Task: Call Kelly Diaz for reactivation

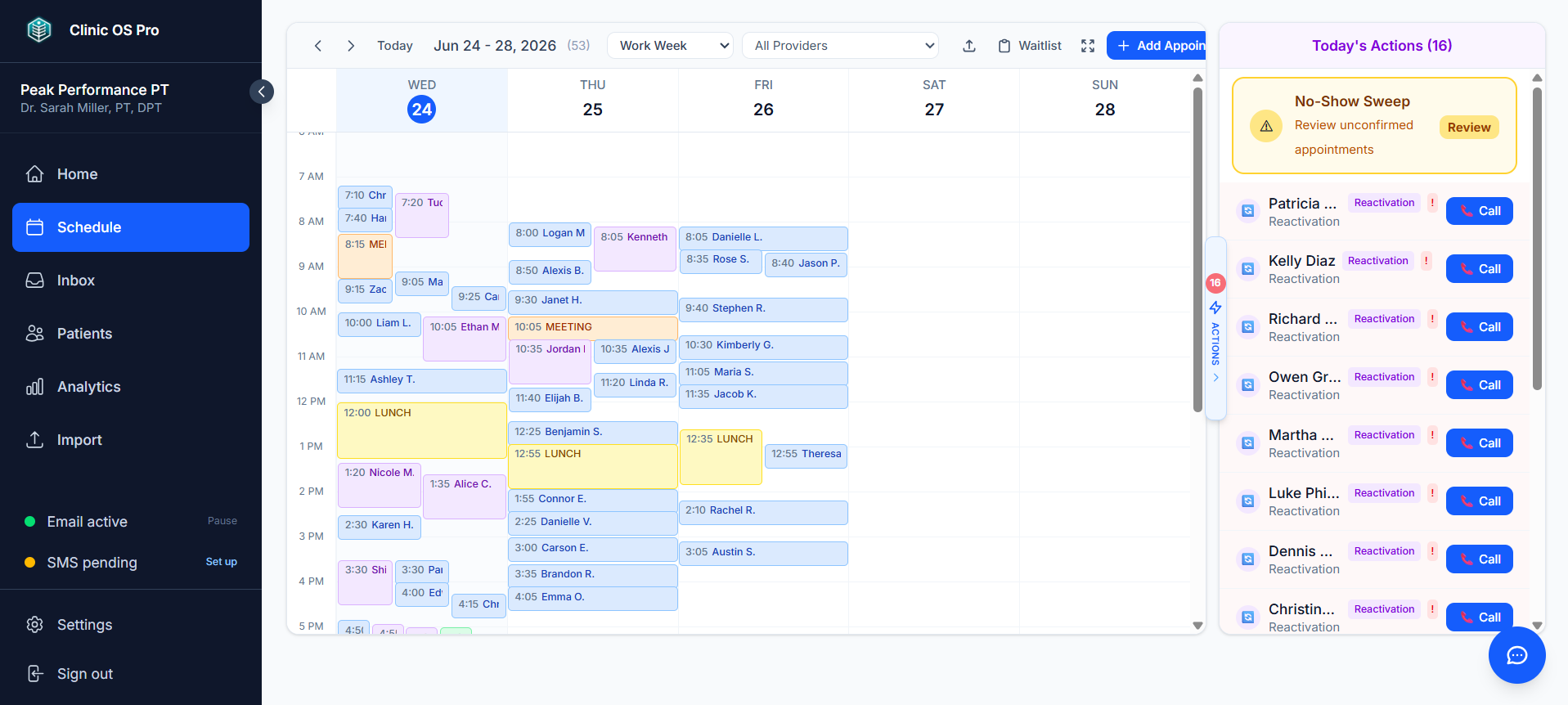Action: point(1479,269)
